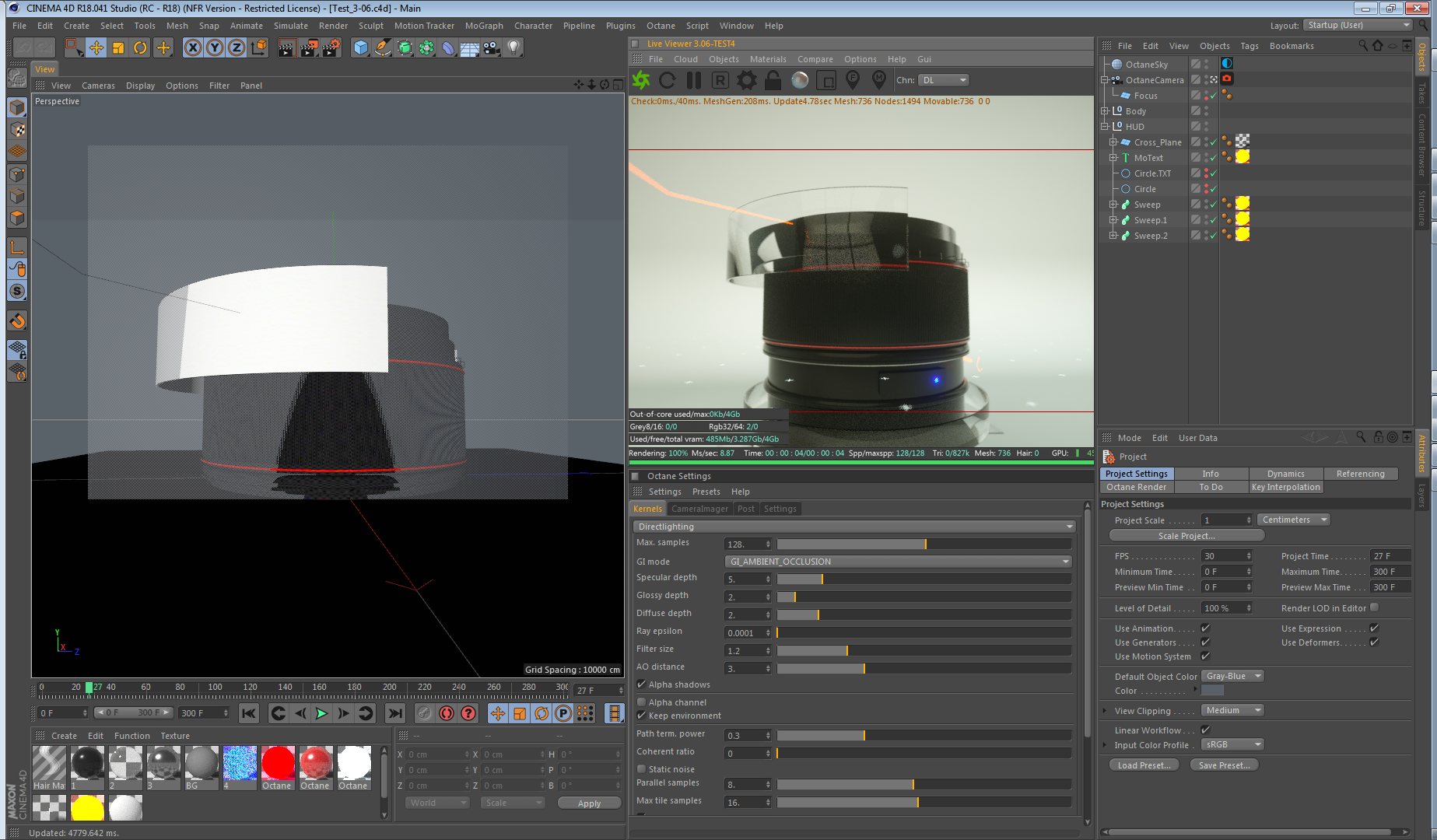Pause the Live Viewer render
Image resolution: width=1437 pixels, height=840 pixels.
click(694, 80)
